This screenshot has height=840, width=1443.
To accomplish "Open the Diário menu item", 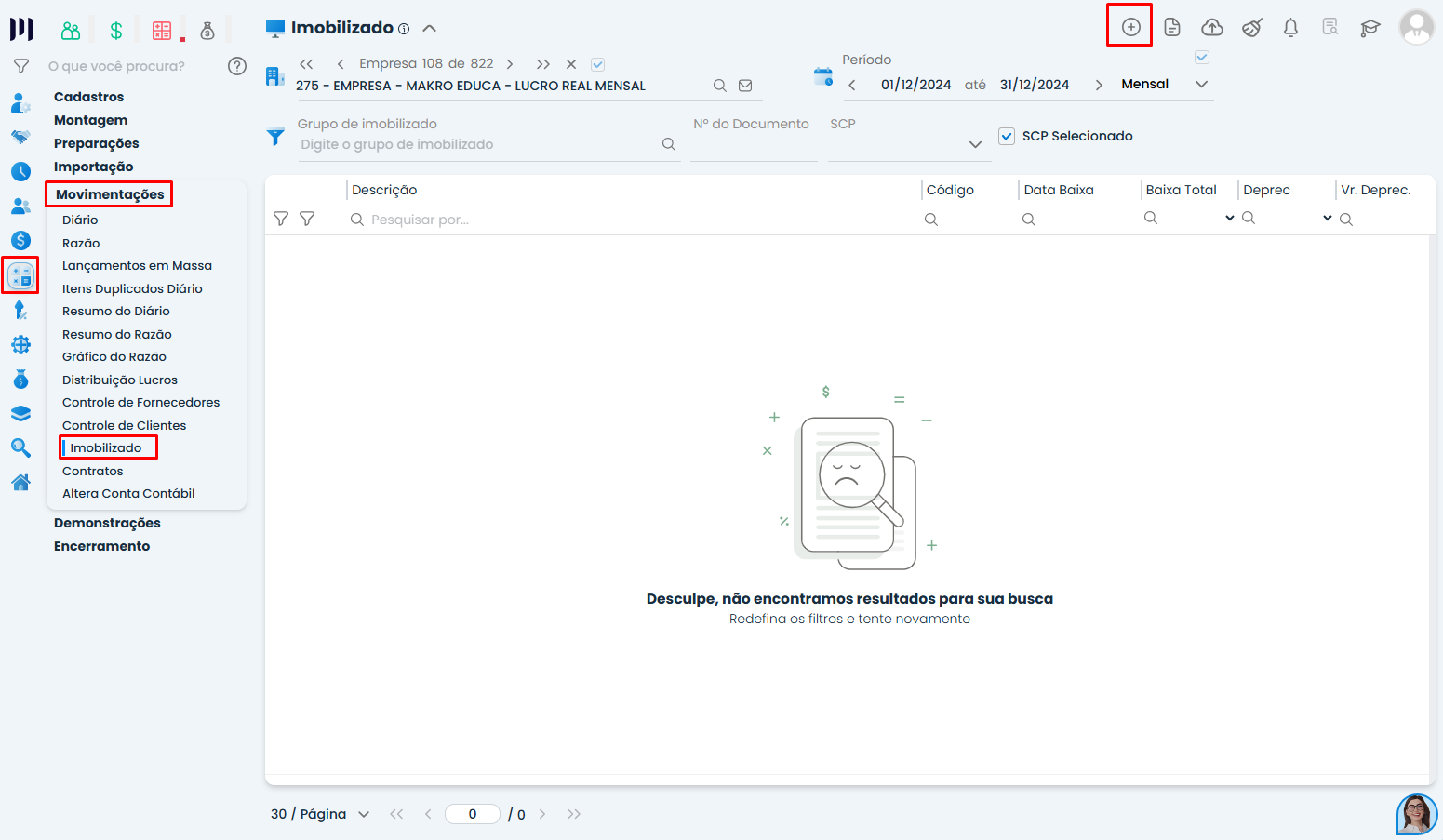I will pos(80,220).
